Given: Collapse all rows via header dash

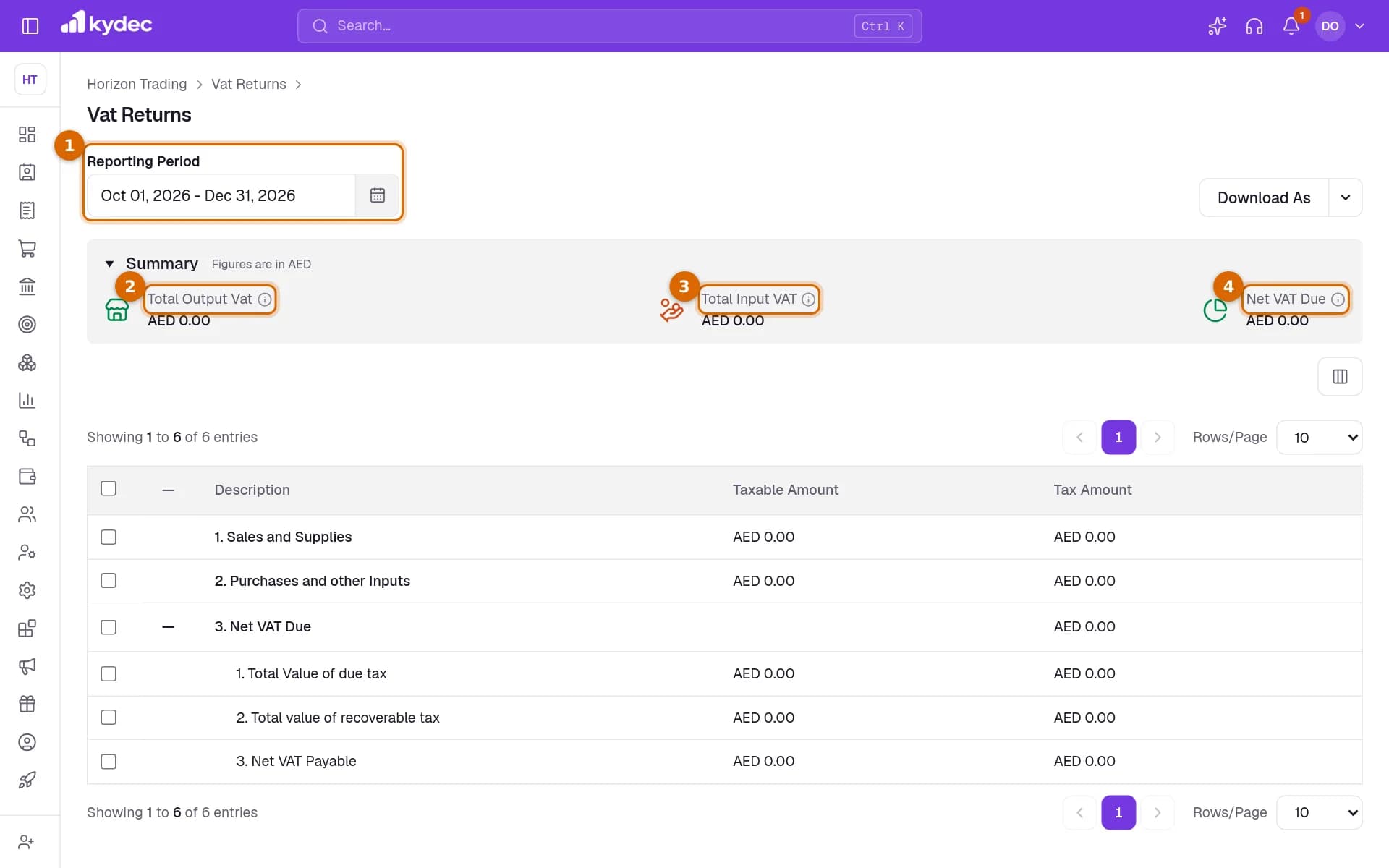Looking at the screenshot, I should [168, 490].
